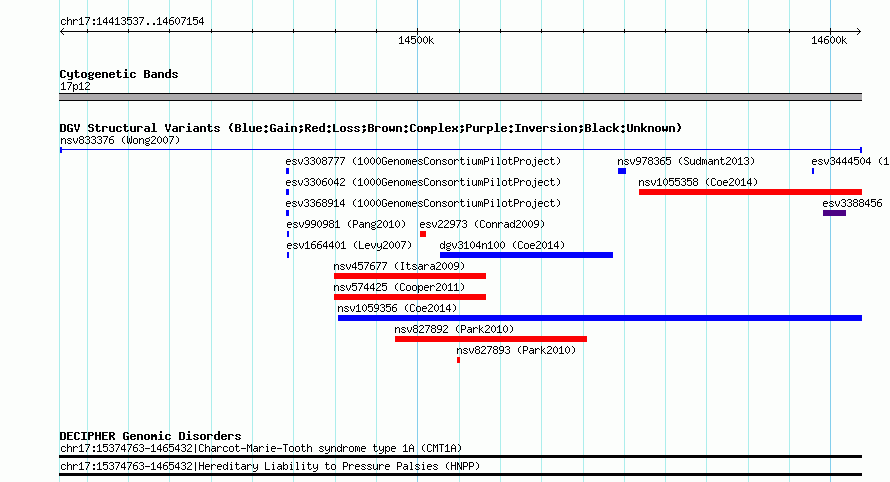Open nsv1055358 (Coe2014) label
Screen dimensions: 890x482
(698, 182)
